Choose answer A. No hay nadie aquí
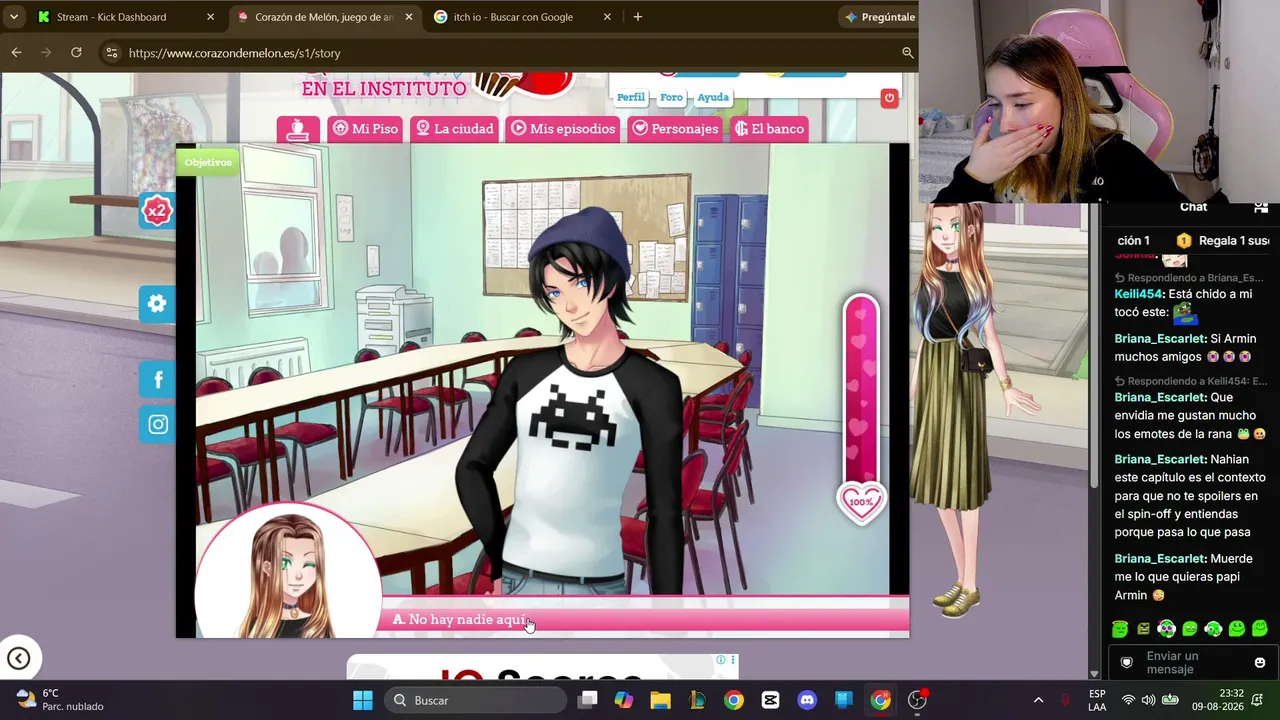Viewport: 1280px width, 720px height. pyautogui.click(x=645, y=620)
